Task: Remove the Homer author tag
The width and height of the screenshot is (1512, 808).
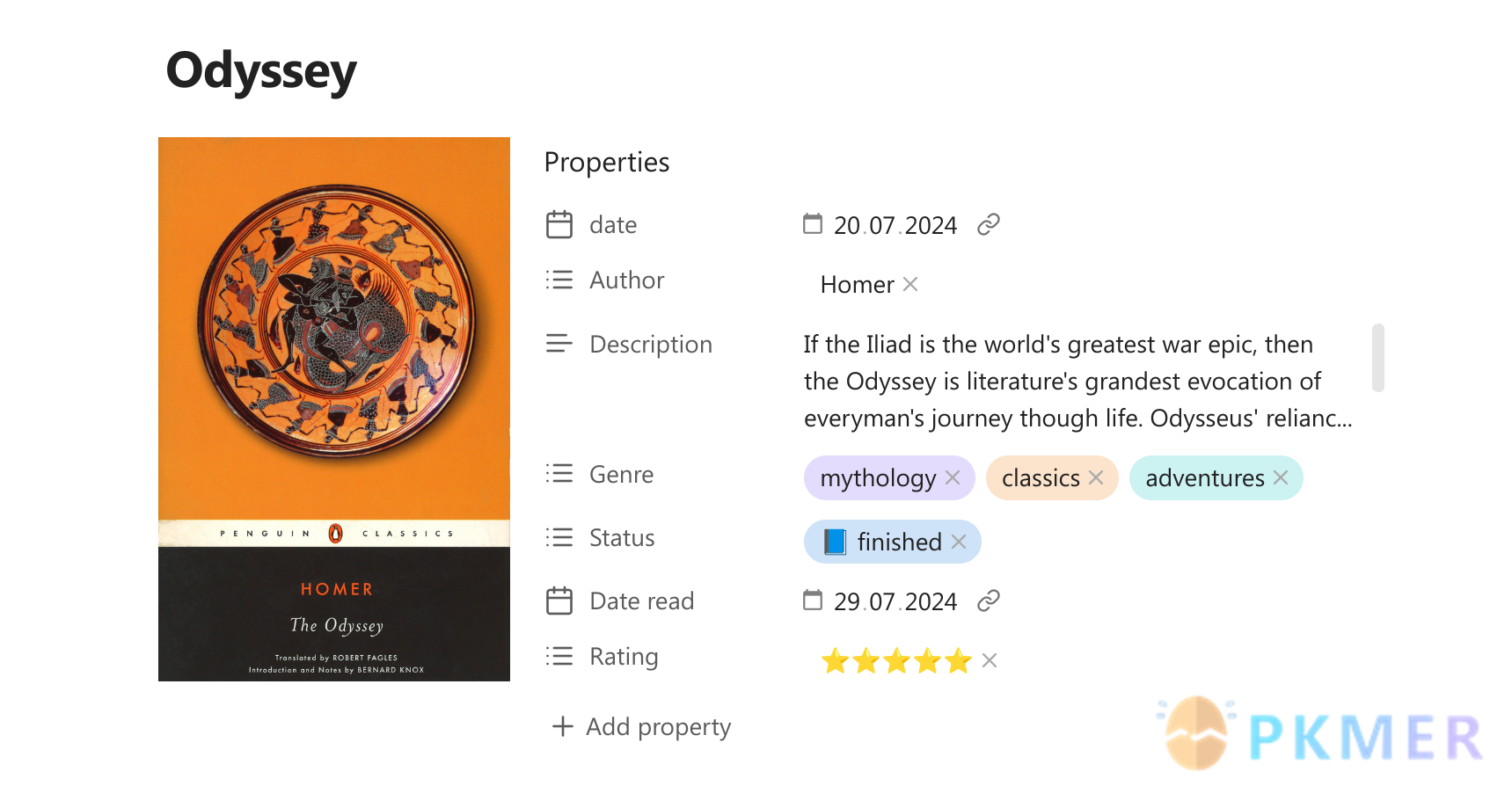Action: (x=910, y=284)
